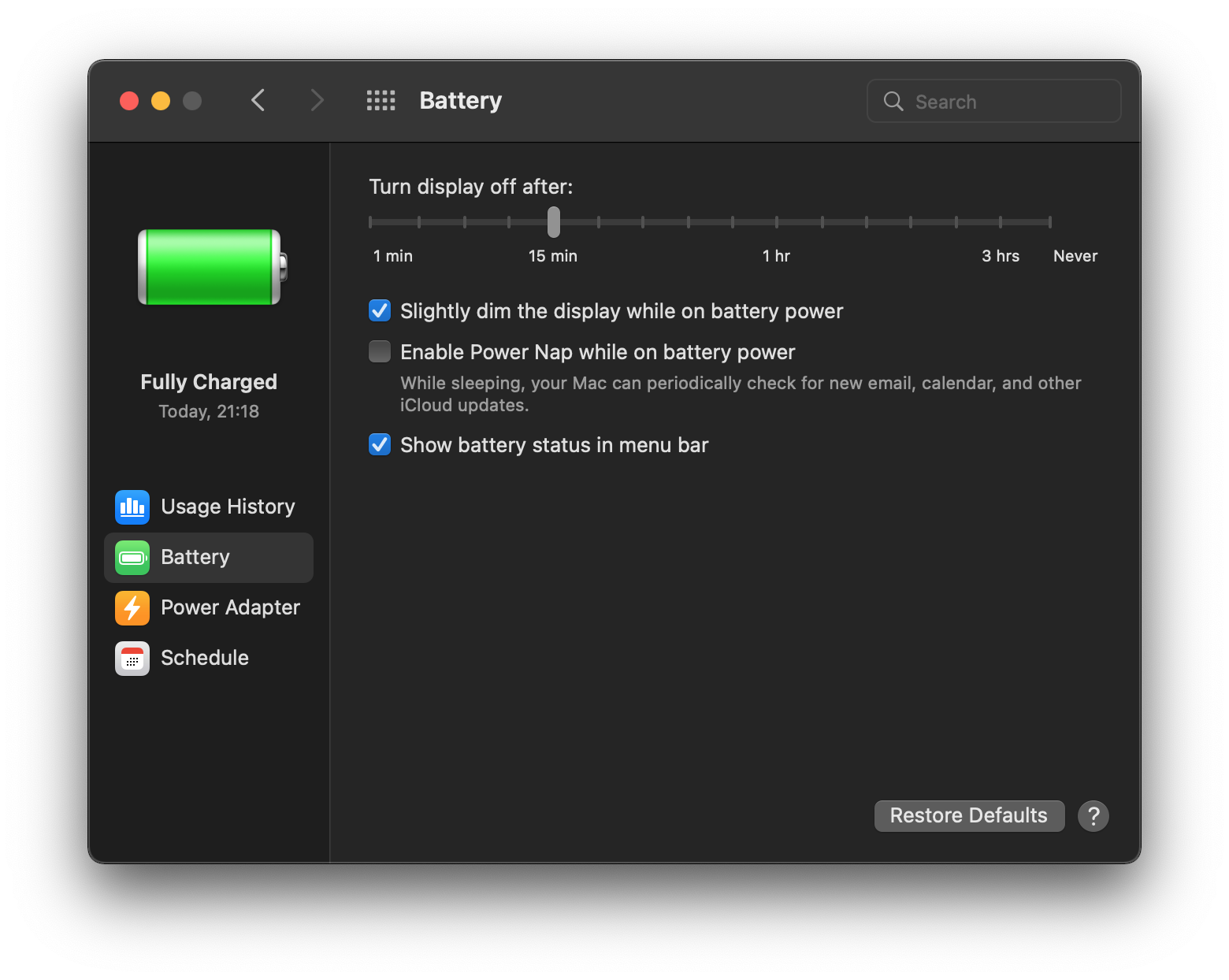Click the display-off slider thumb
Screen dimensions: 1229x980
pyautogui.click(x=554, y=222)
